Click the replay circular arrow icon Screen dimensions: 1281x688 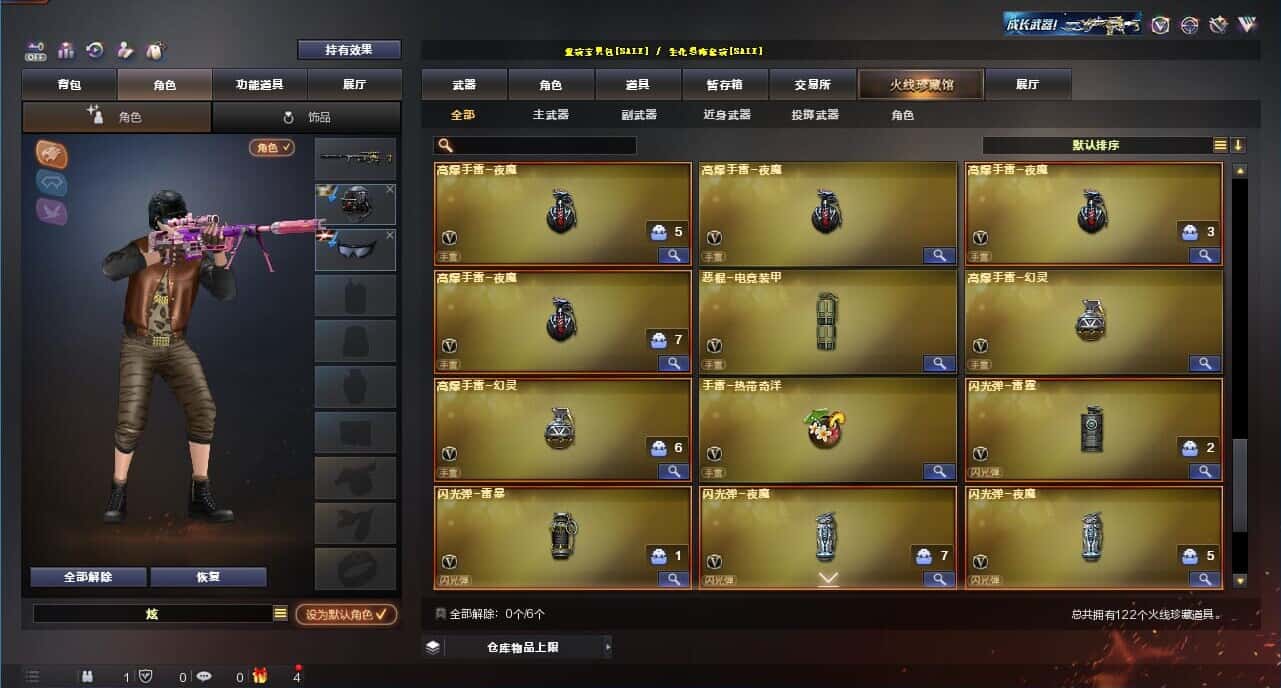[x=95, y=50]
